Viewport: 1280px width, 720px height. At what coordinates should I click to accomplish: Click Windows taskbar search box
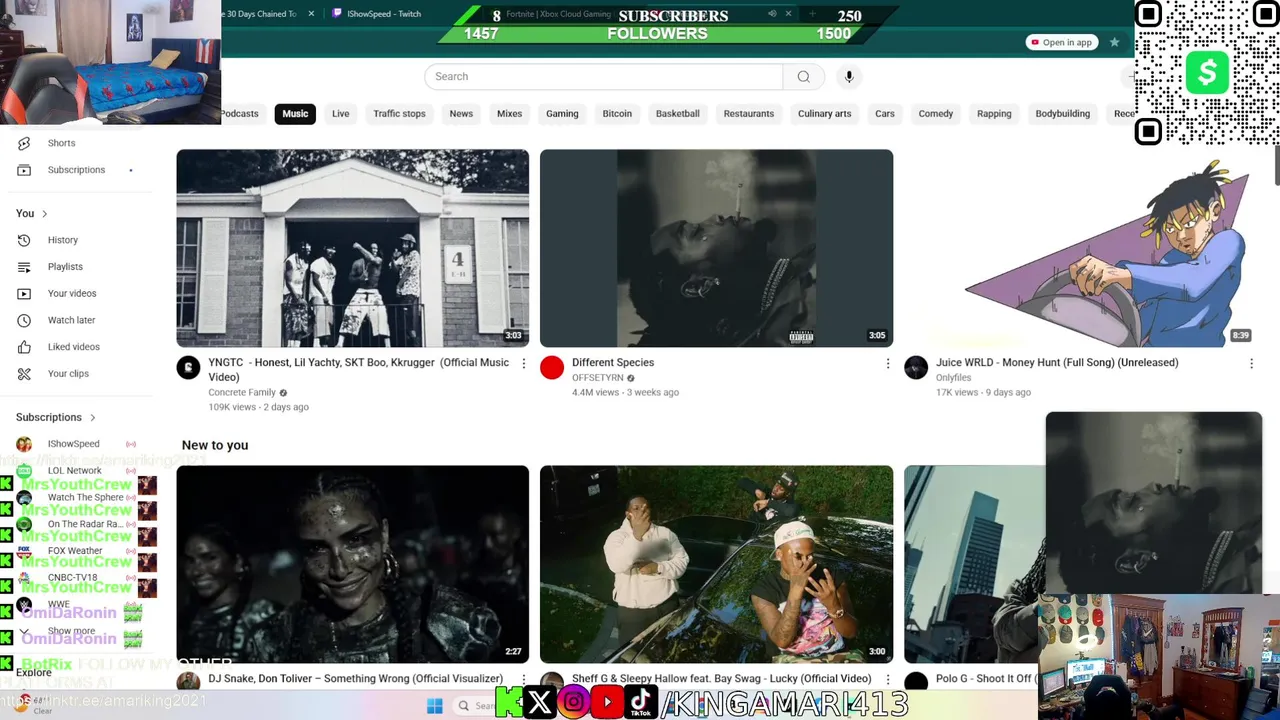(x=478, y=706)
